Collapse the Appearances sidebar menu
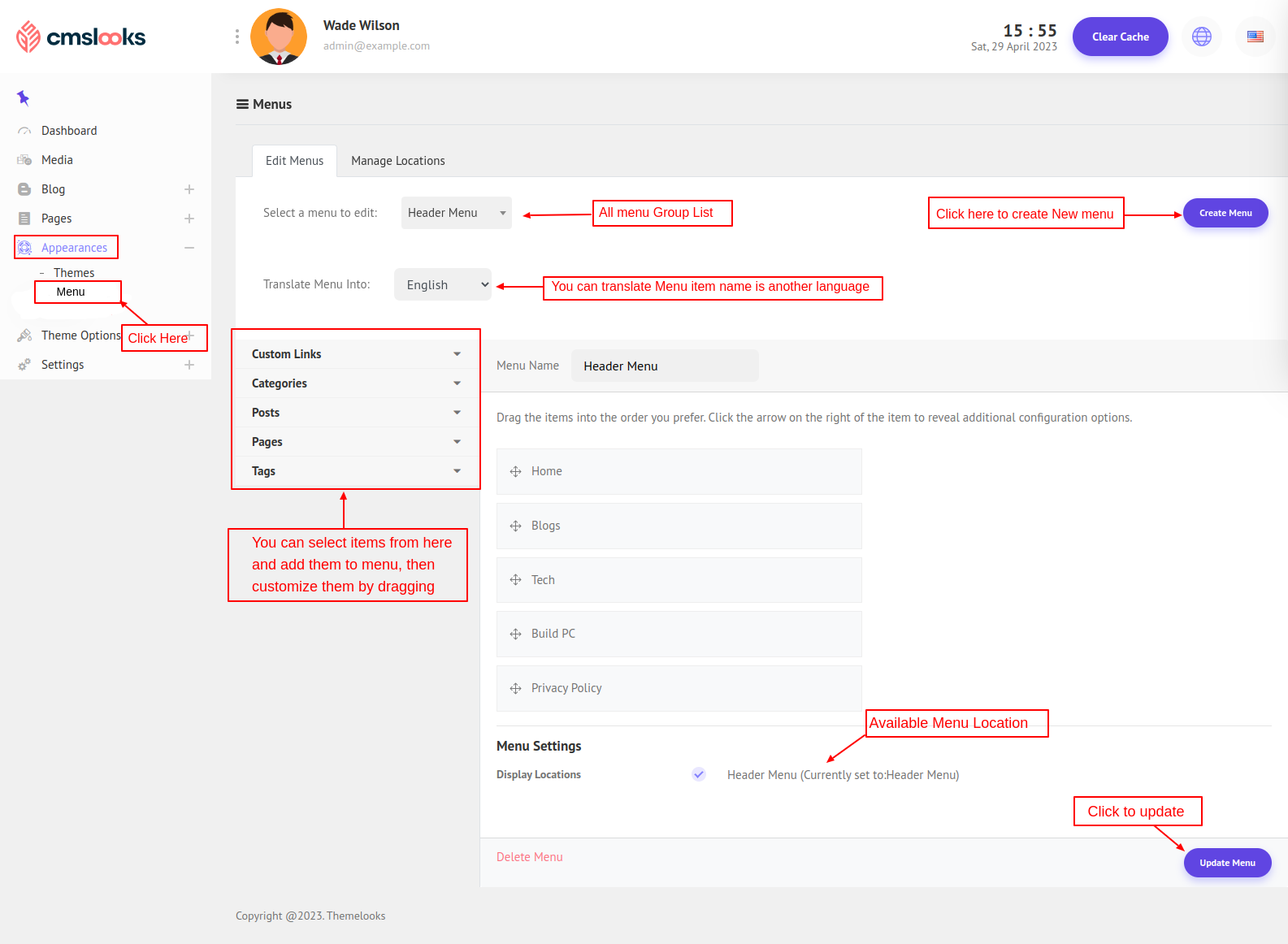Image resolution: width=1288 pixels, height=944 pixels. pyautogui.click(x=189, y=248)
